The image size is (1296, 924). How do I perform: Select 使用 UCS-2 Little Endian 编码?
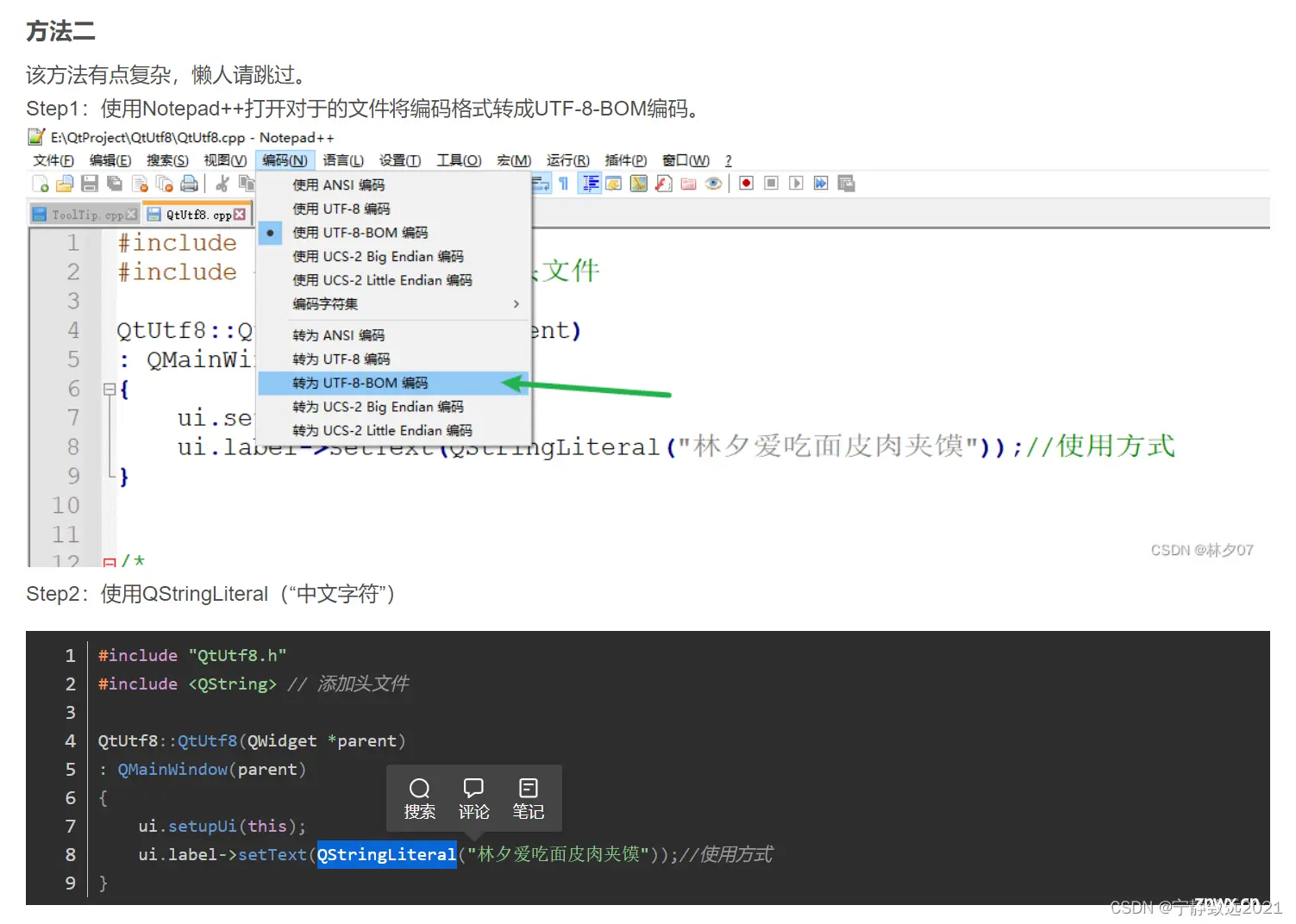pyautogui.click(x=394, y=280)
